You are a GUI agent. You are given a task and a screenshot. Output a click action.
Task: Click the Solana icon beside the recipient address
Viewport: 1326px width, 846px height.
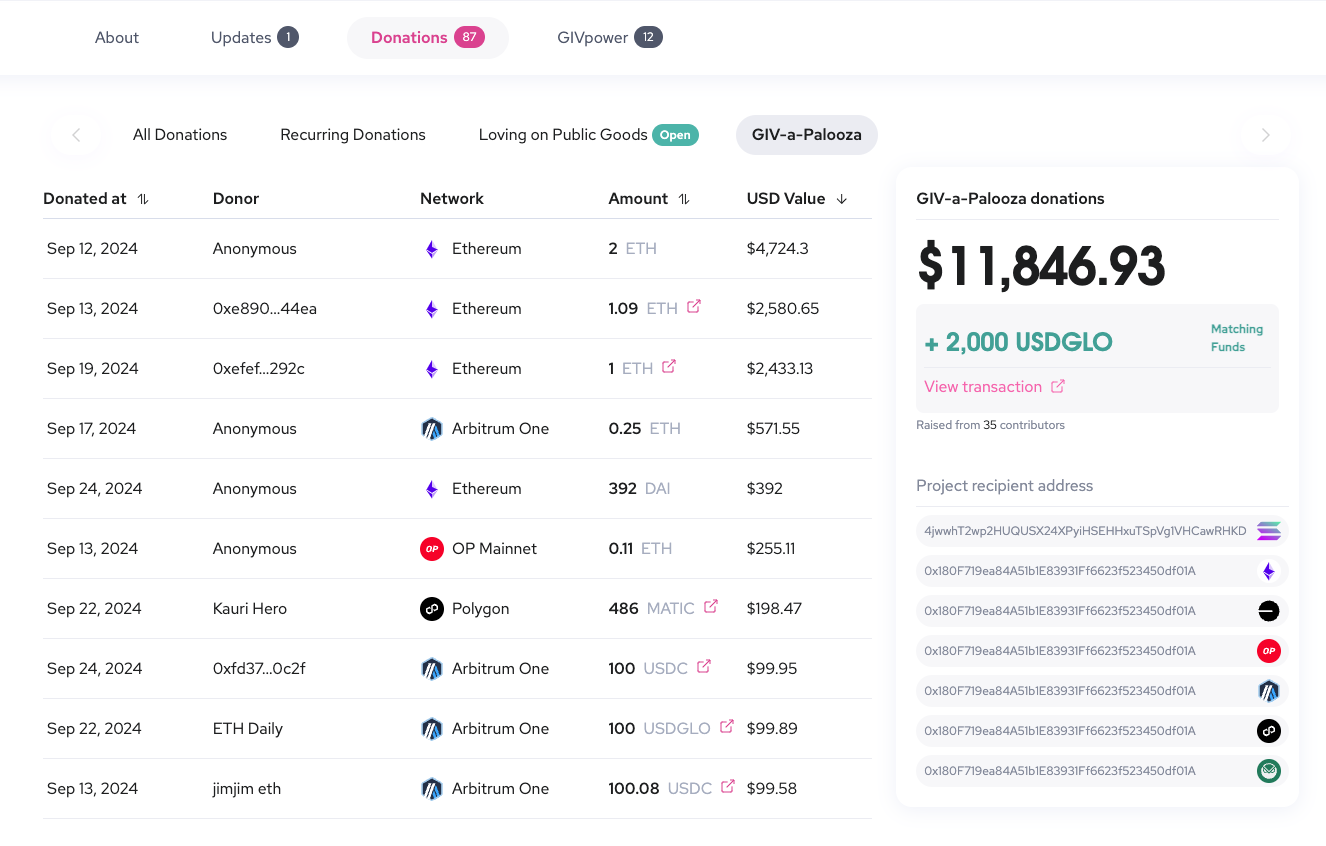click(1269, 531)
